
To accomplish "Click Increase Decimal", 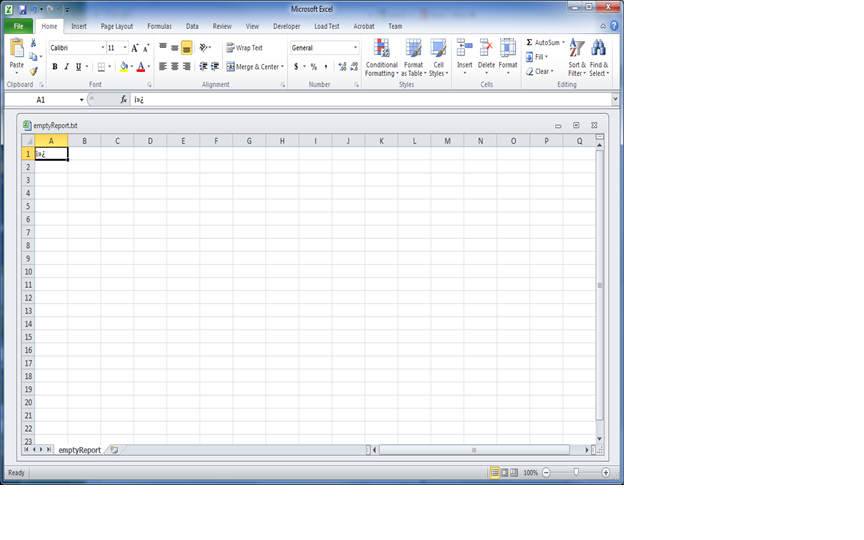I will click(342, 67).
